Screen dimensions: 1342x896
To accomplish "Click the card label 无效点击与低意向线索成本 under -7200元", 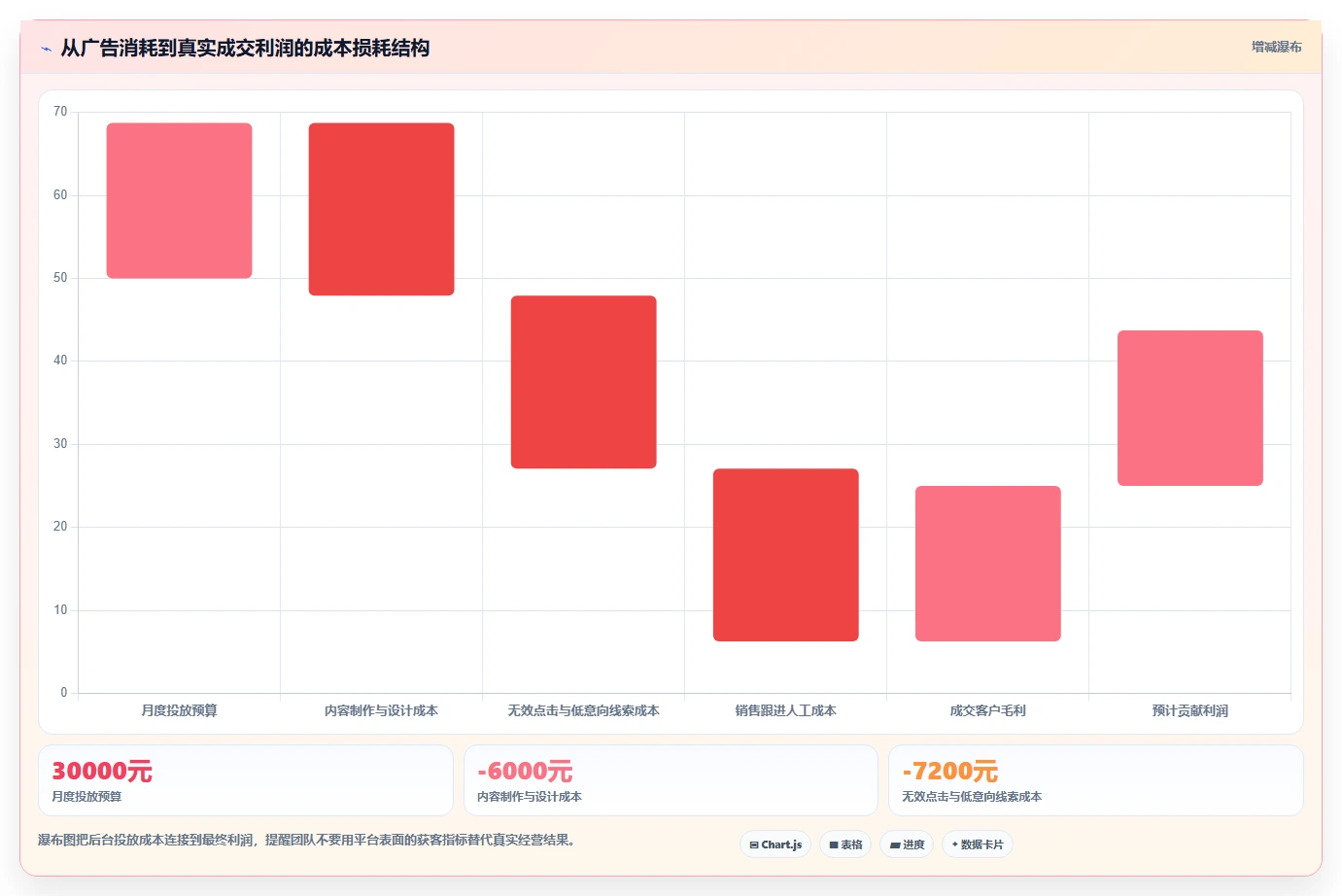I will tap(972, 797).
